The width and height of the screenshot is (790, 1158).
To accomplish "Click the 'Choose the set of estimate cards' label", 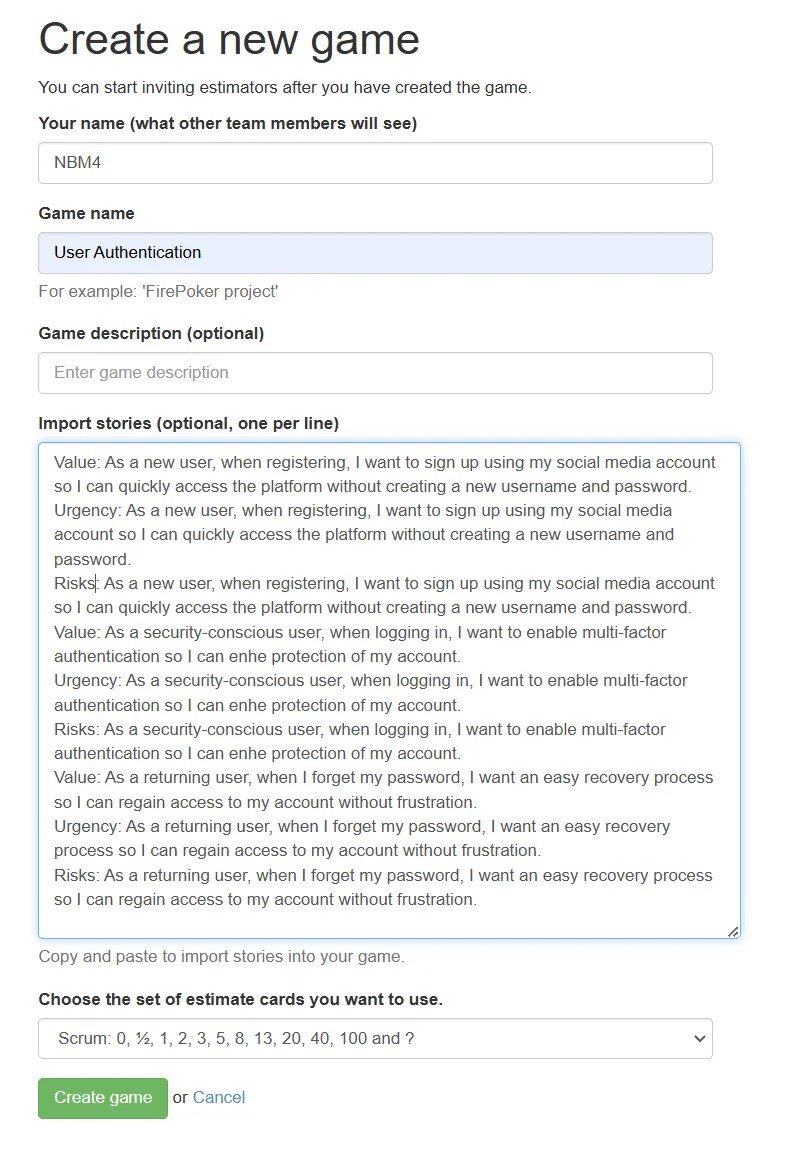I will (241, 999).
